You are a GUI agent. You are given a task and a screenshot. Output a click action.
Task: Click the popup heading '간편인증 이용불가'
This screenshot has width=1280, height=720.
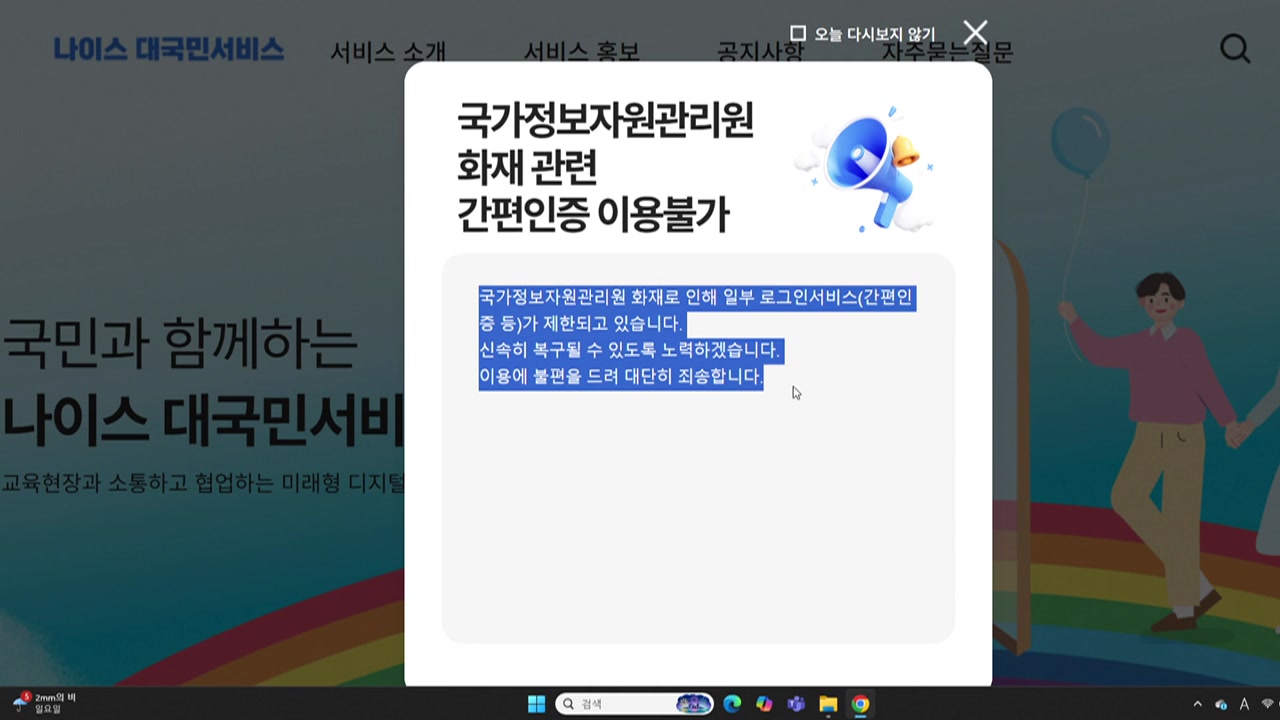click(x=593, y=214)
